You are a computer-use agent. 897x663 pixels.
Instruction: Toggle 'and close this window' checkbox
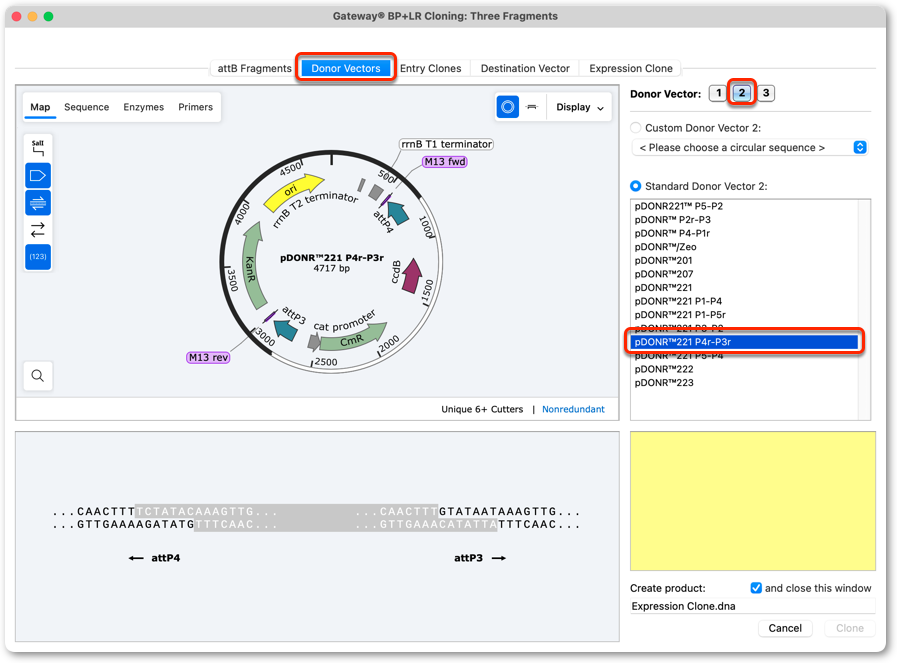[x=756, y=588]
